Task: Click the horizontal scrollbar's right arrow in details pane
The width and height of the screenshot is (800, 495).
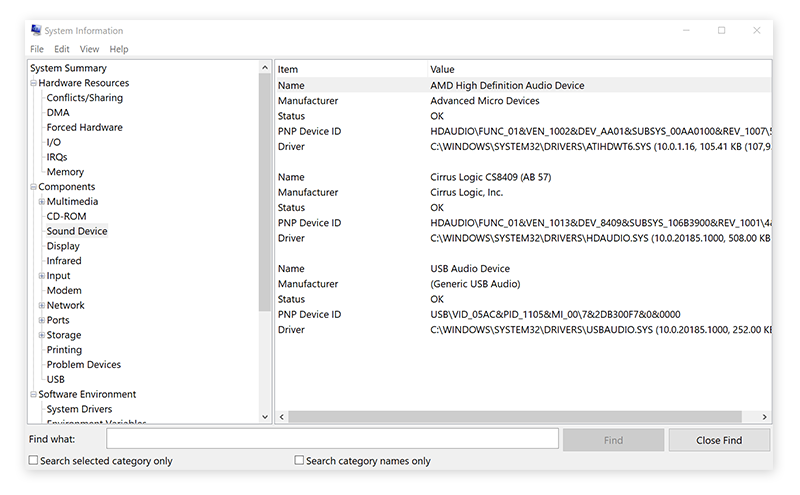Action: tap(766, 416)
